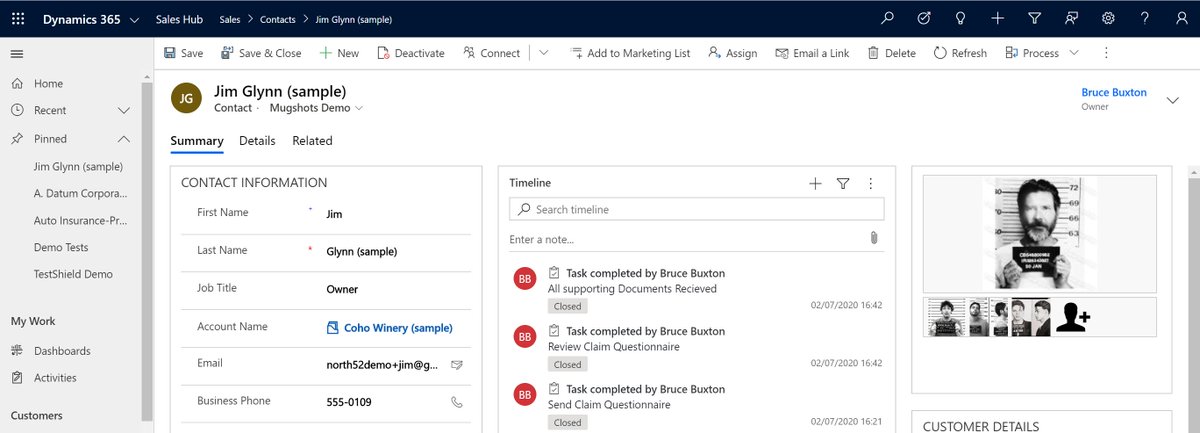This screenshot has height=433, width=1200.
Task: Click Contacts in the breadcrumb
Action: pos(278,19)
